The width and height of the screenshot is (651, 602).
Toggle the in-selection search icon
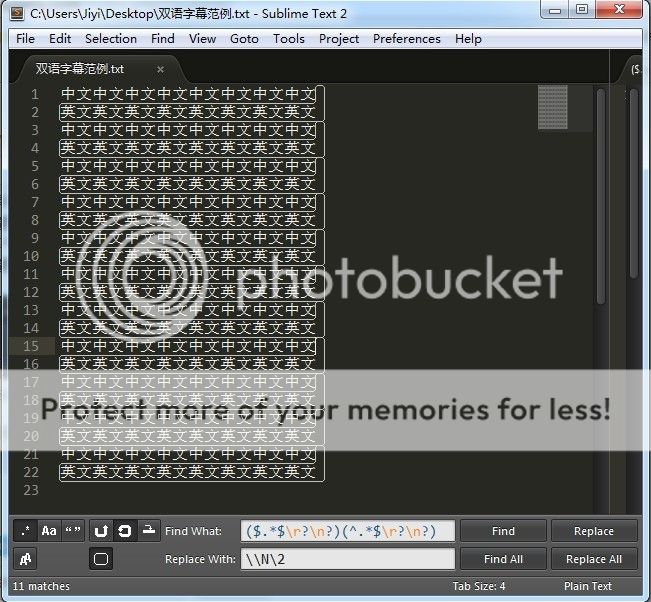point(149,531)
